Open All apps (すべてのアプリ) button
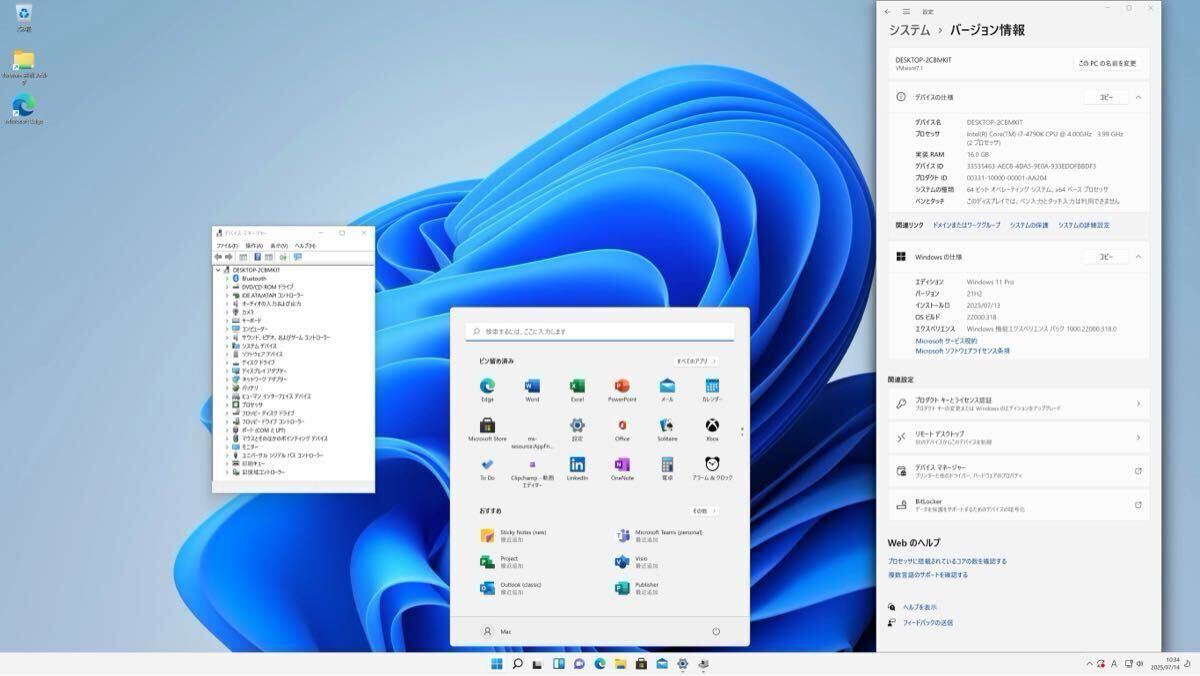This screenshot has width=1200, height=676. point(696,361)
